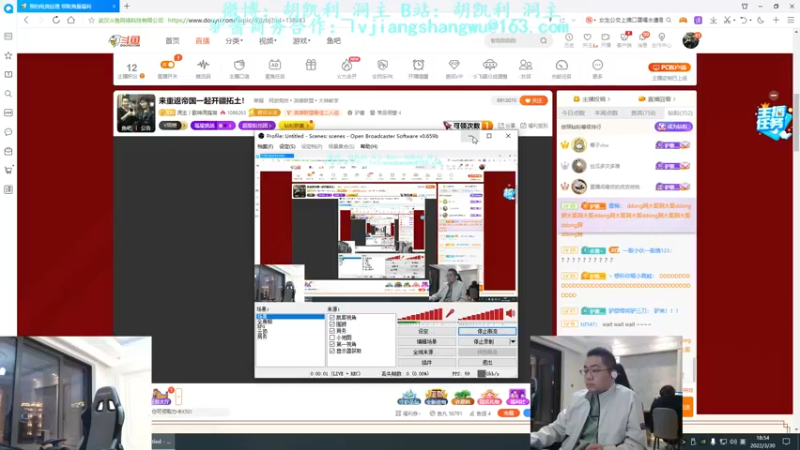Click the OBS 全域来源 button

tap(427, 352)
